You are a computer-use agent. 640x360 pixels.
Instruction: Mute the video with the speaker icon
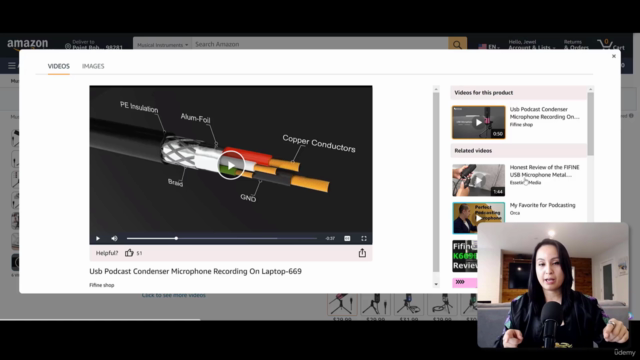click(x=114, y=238)
